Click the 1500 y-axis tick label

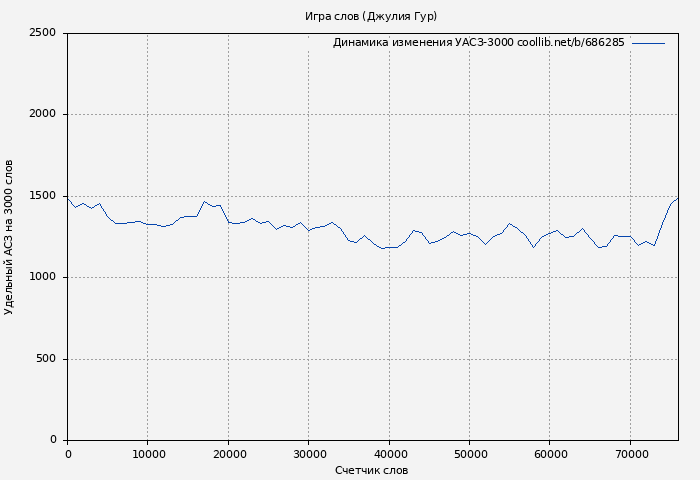pyautogui.click(x=42, y=196)
